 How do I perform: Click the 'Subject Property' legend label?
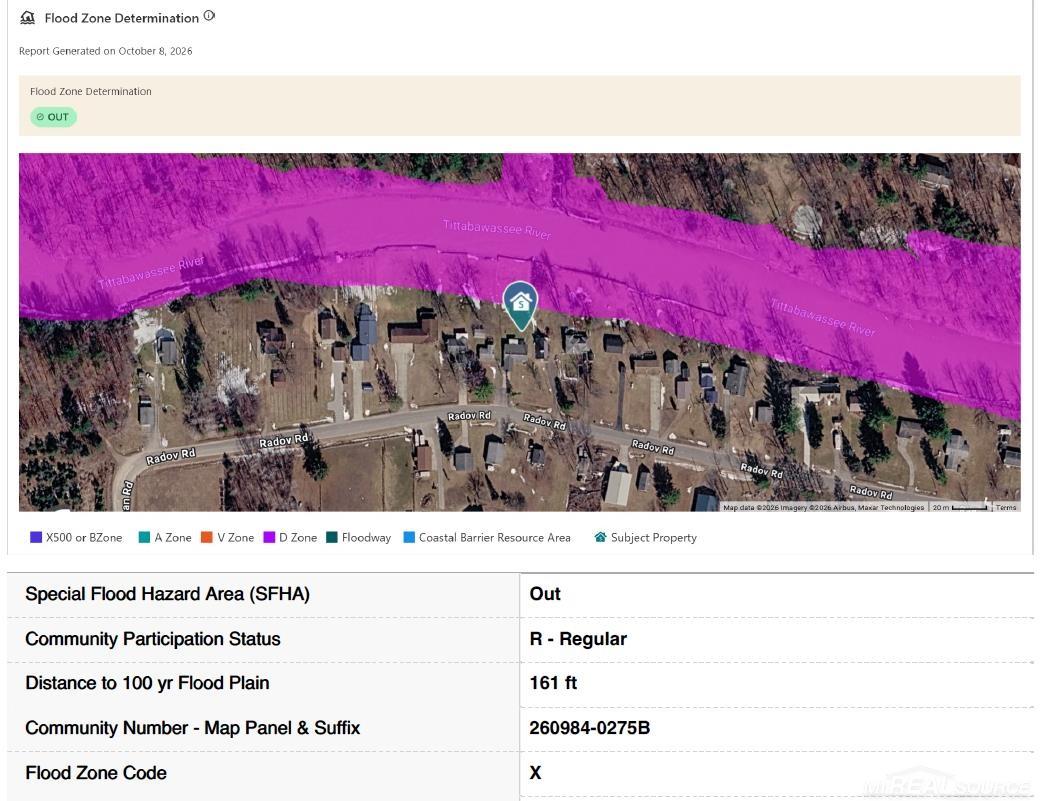point(654,537)
